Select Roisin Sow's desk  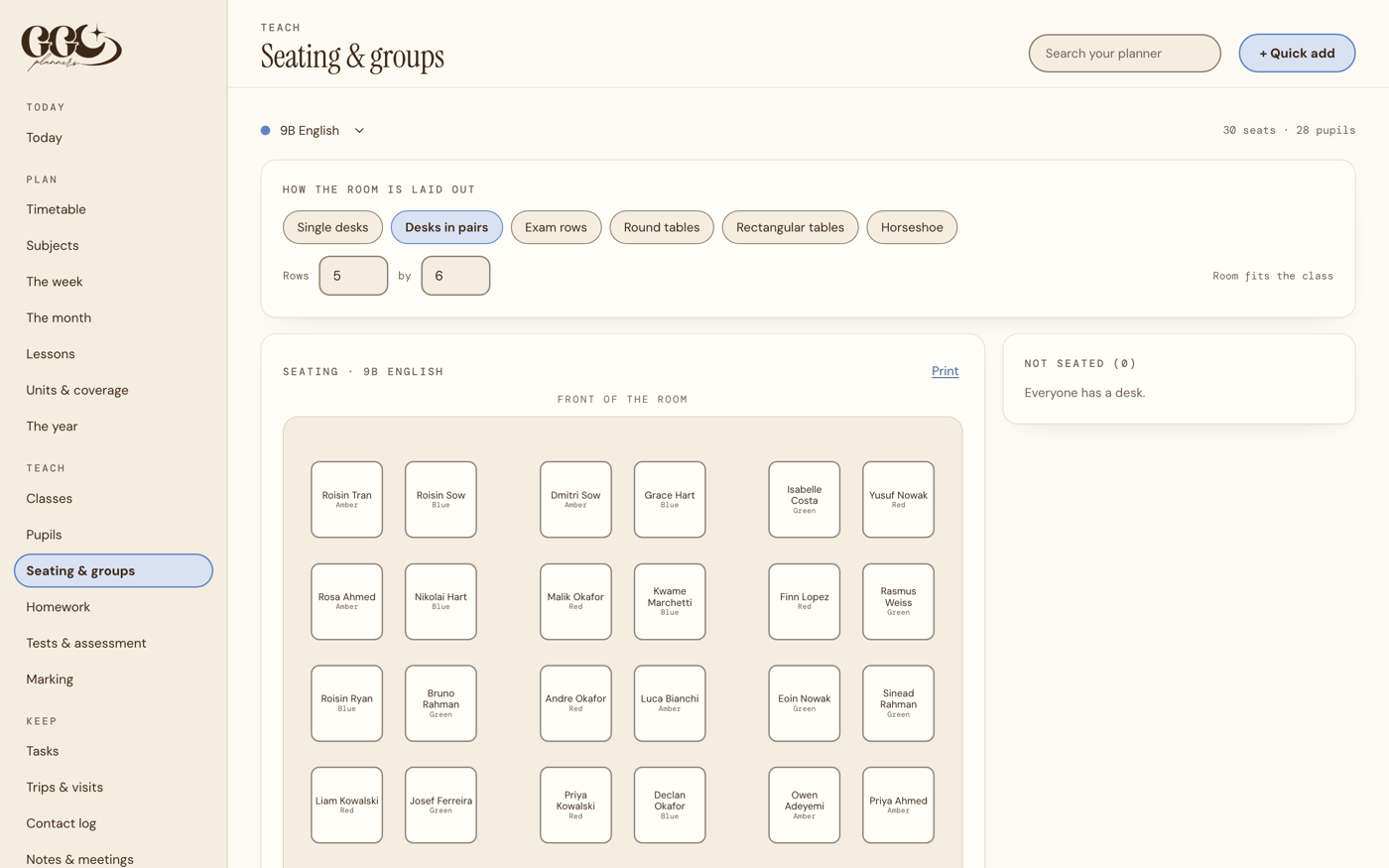[x=441, y=500]
